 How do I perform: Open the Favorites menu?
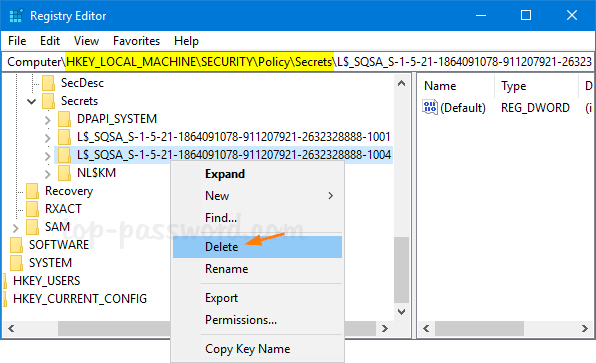point(136,41)
